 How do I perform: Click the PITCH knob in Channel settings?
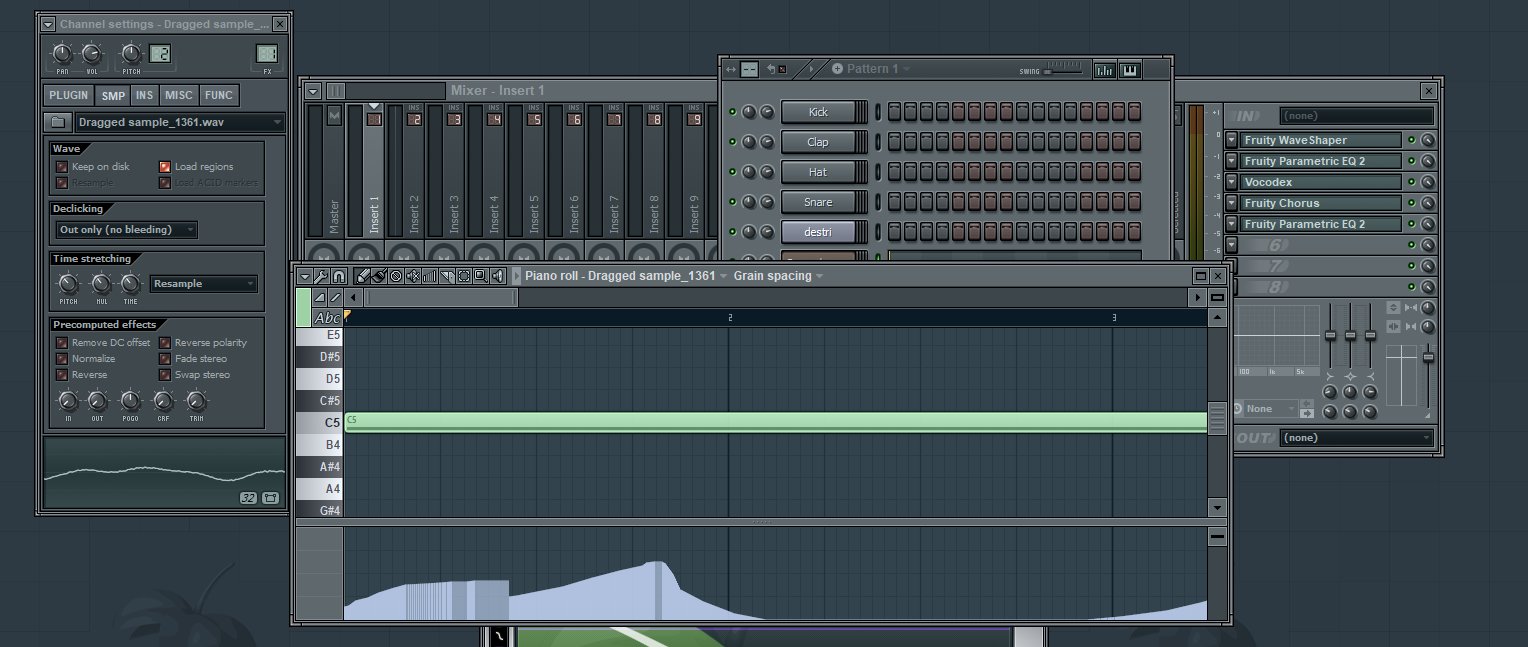pos(131,53)
